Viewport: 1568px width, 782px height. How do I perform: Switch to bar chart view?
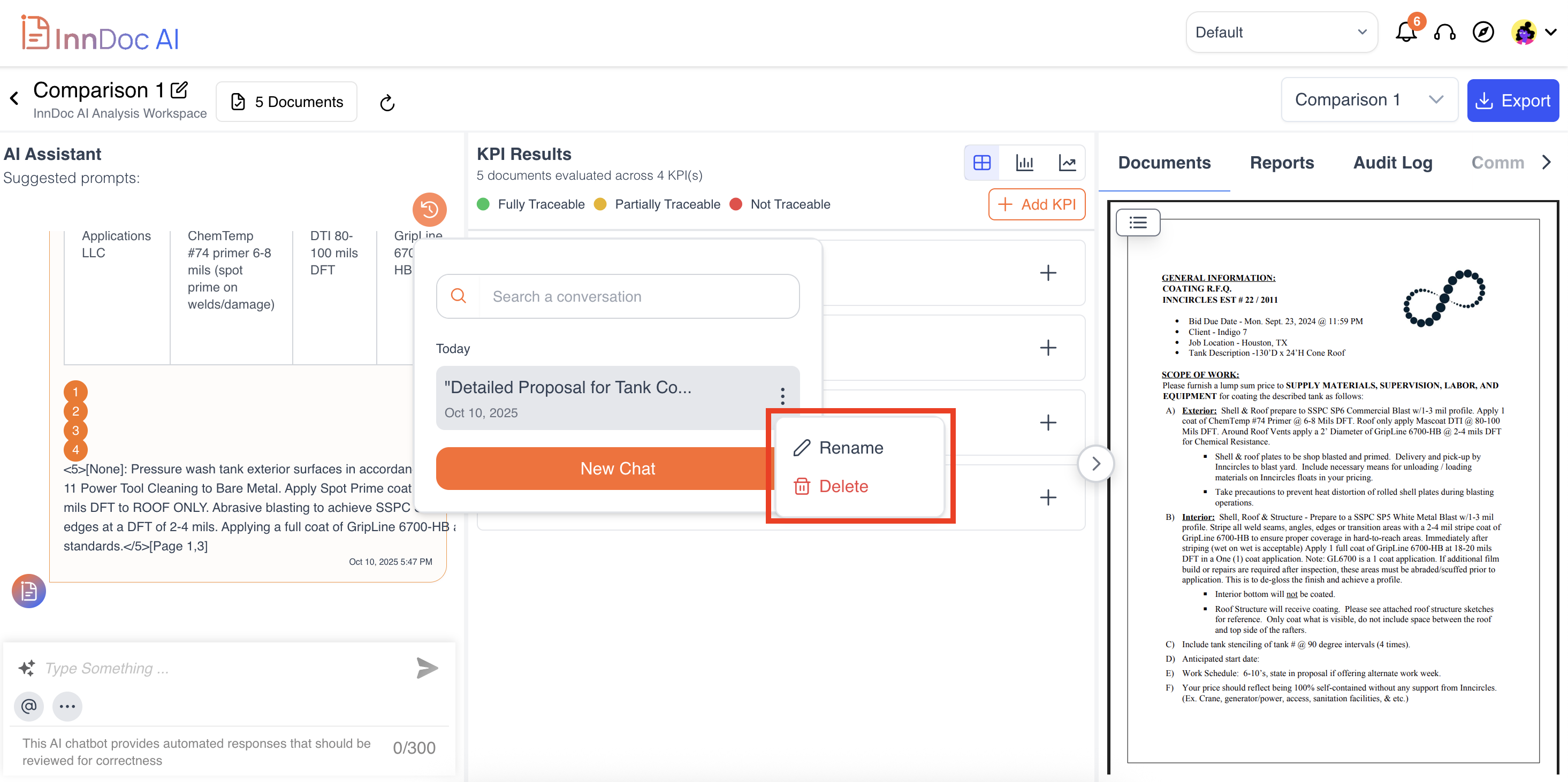[1024, 163]
